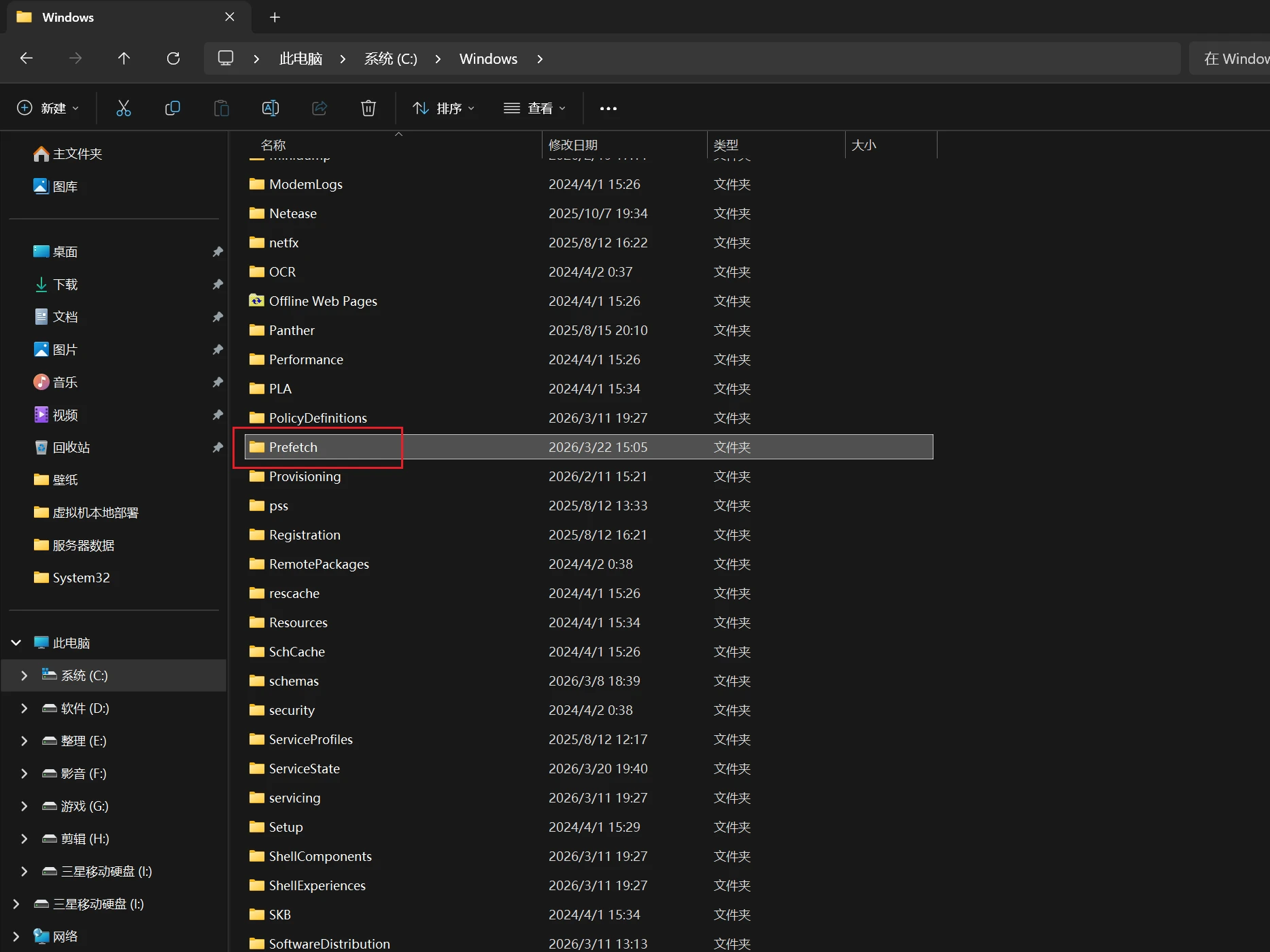Navigate back with the Back arrow
Image resolution: width=1270 pixels, height=952 pixels.
(x=27, y=58)
